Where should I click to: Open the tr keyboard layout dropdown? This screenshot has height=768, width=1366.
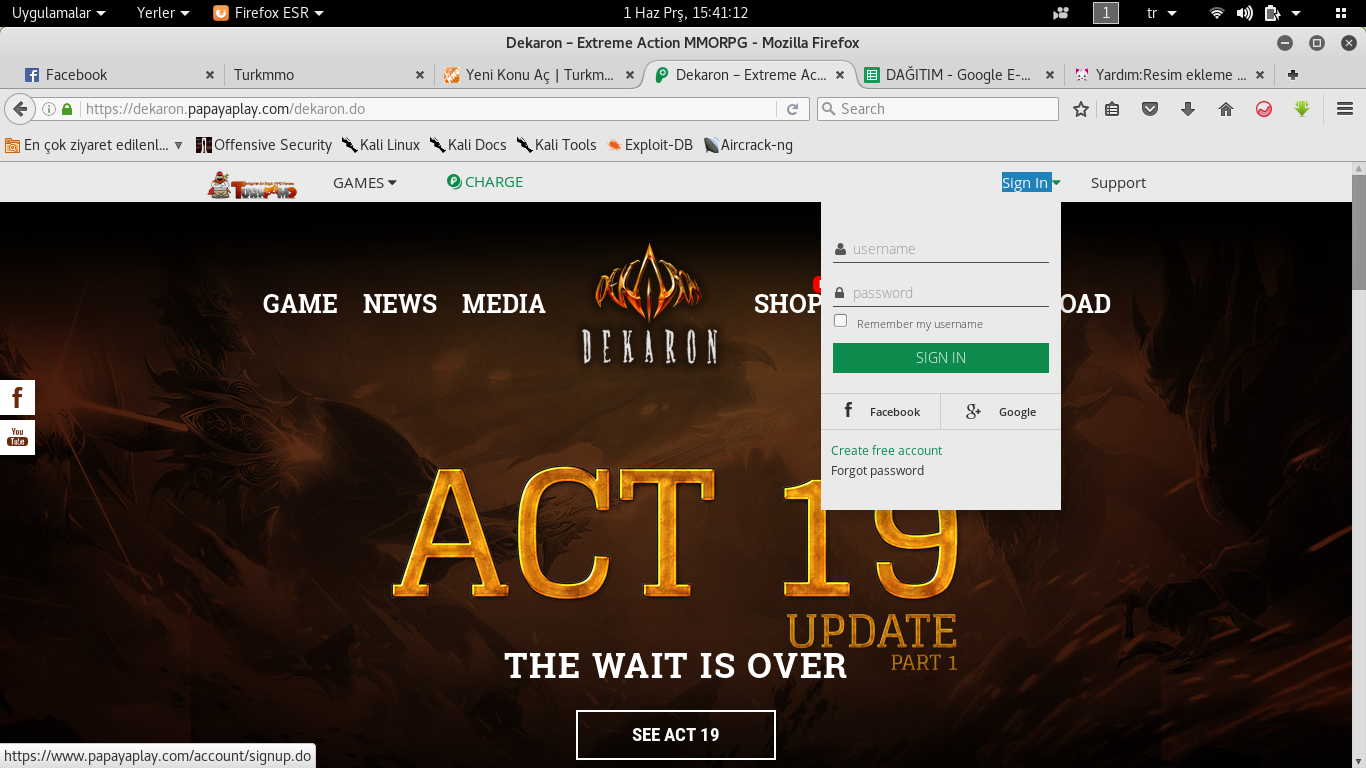(x=1162, y=13)
